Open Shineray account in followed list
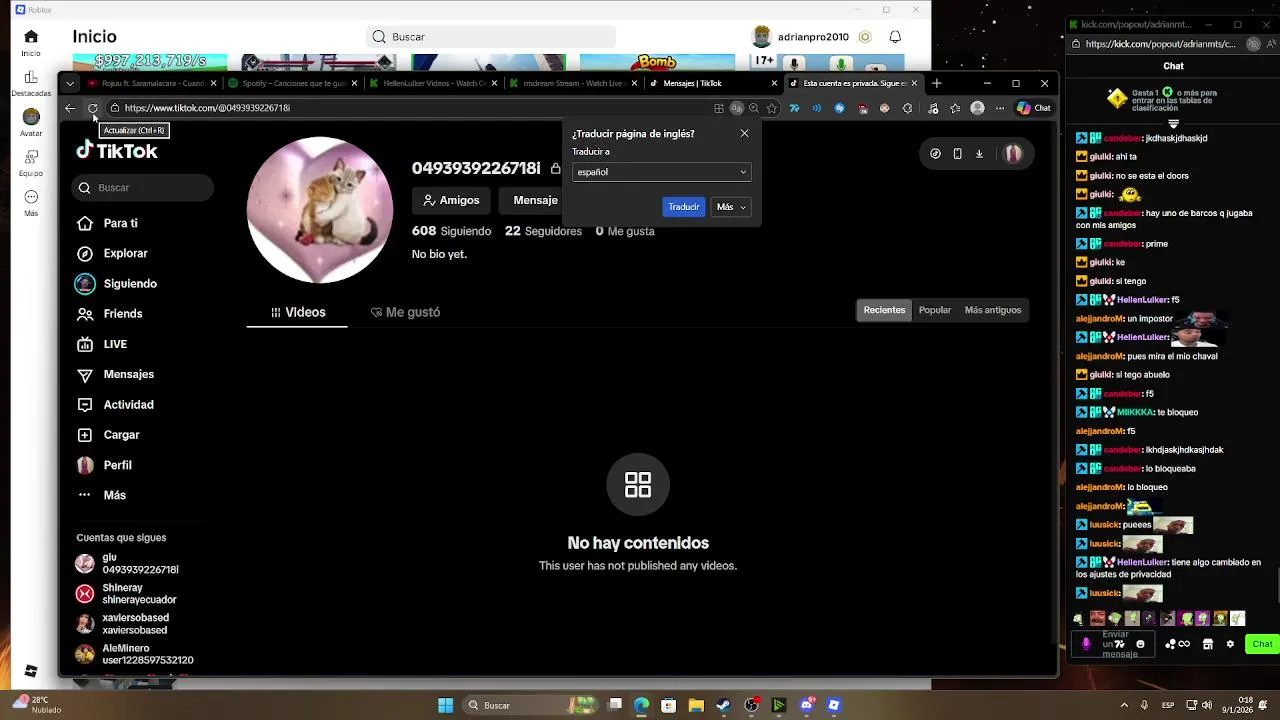This screenshot has height=720, width=1280. pyautogui.click(x=126, y=594)
